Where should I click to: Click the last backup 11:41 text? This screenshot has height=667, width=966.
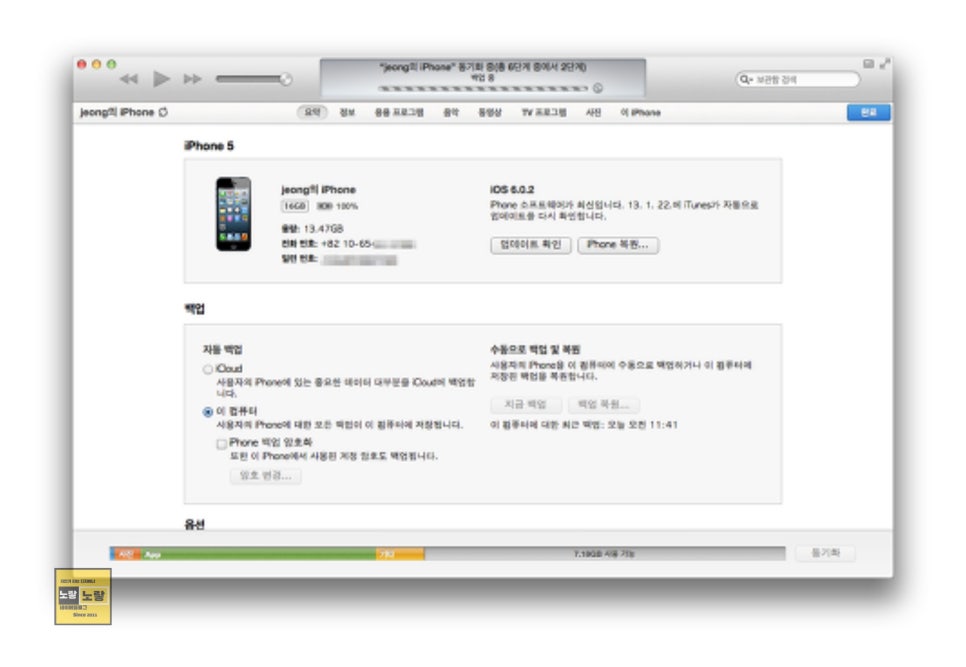584,424
